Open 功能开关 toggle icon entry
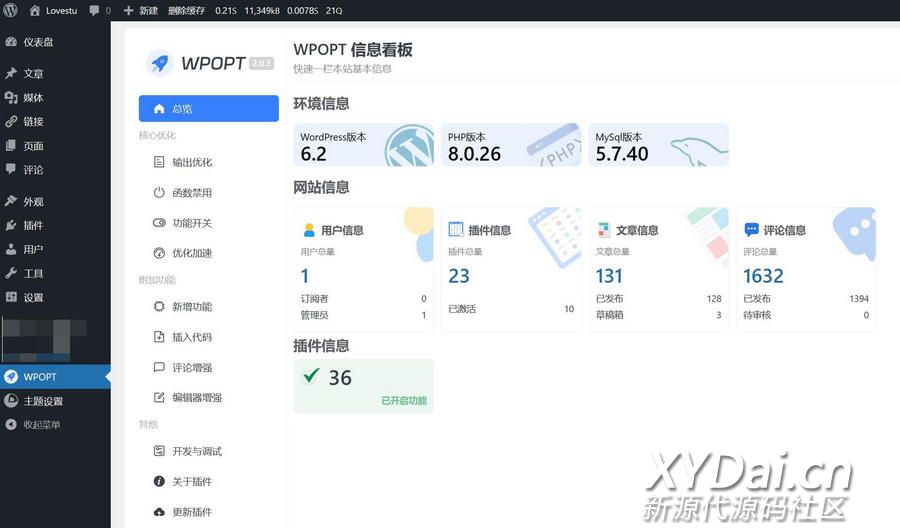This screenshot has height=528, width=900. [x=159, y=223]
